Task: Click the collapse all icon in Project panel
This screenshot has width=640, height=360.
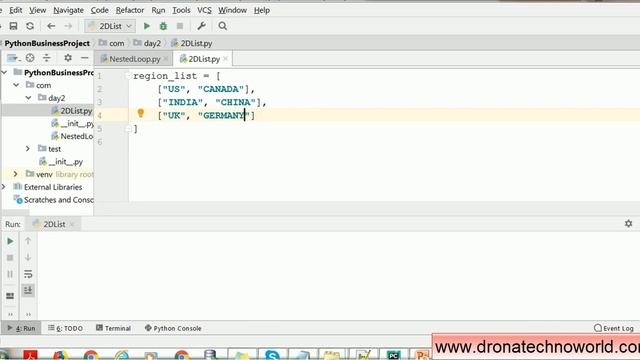Action: point(47,58)
